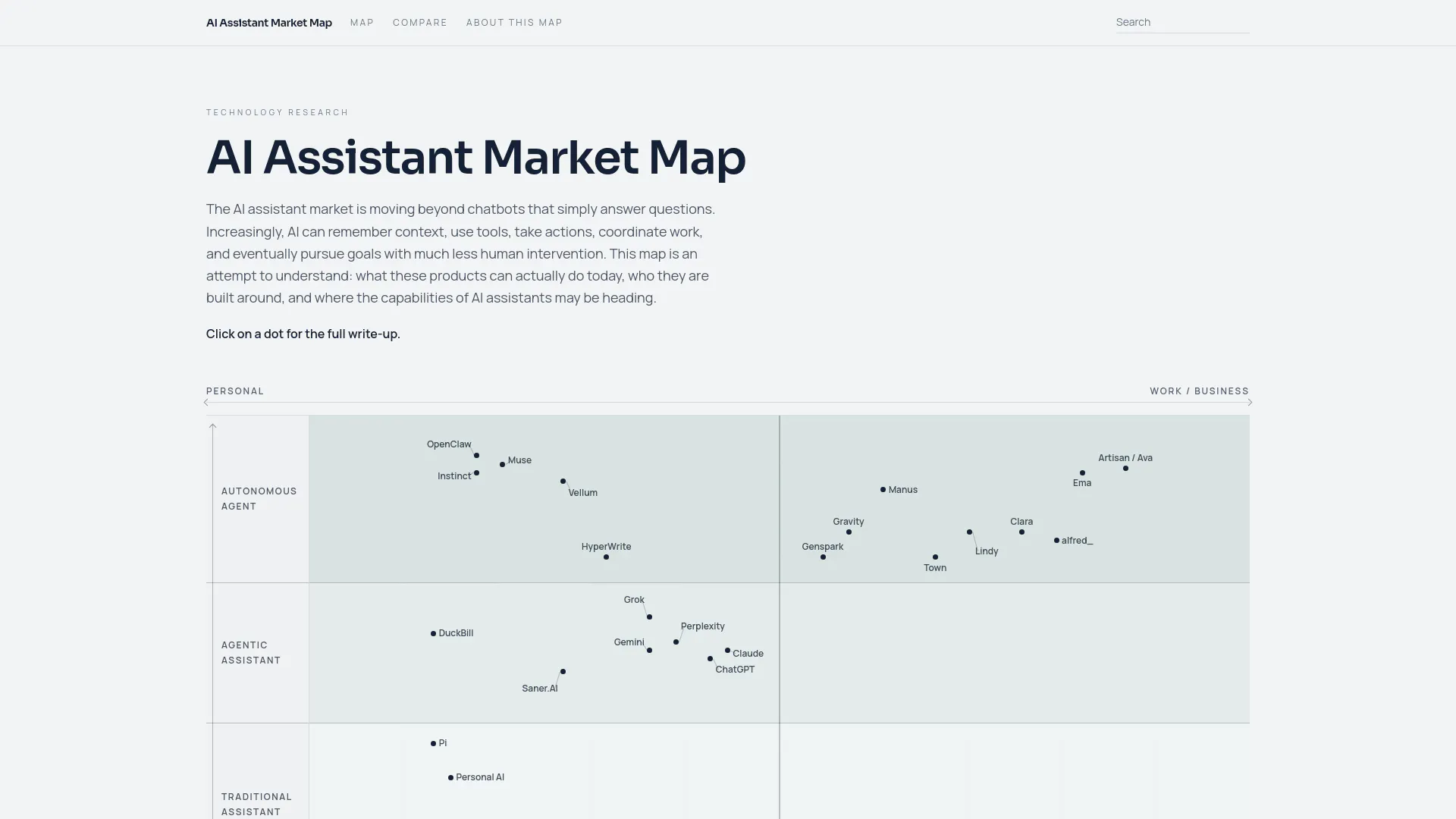Select the Clara dot

pos(1021,532)
